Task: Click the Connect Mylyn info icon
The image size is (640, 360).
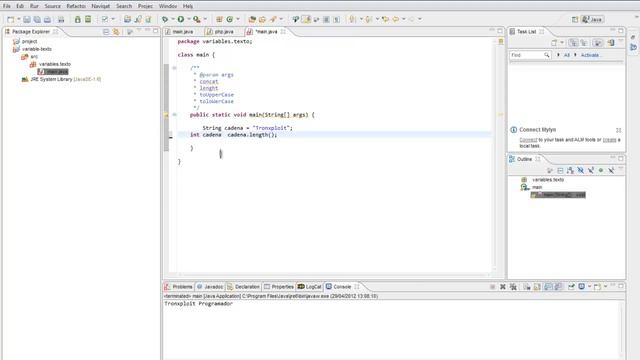Action: (x=513, y=130)
